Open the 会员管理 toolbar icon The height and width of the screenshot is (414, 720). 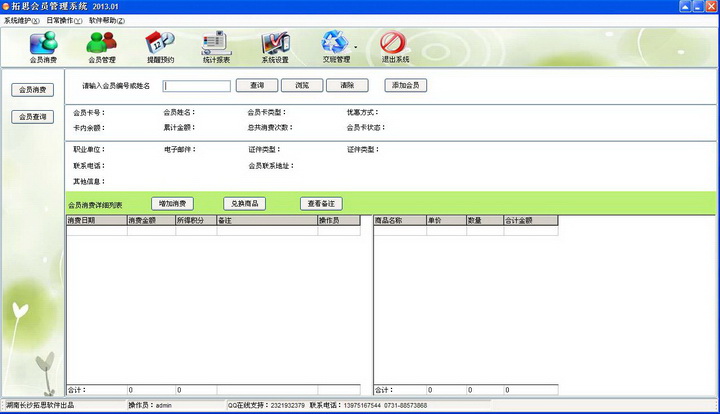101,47
